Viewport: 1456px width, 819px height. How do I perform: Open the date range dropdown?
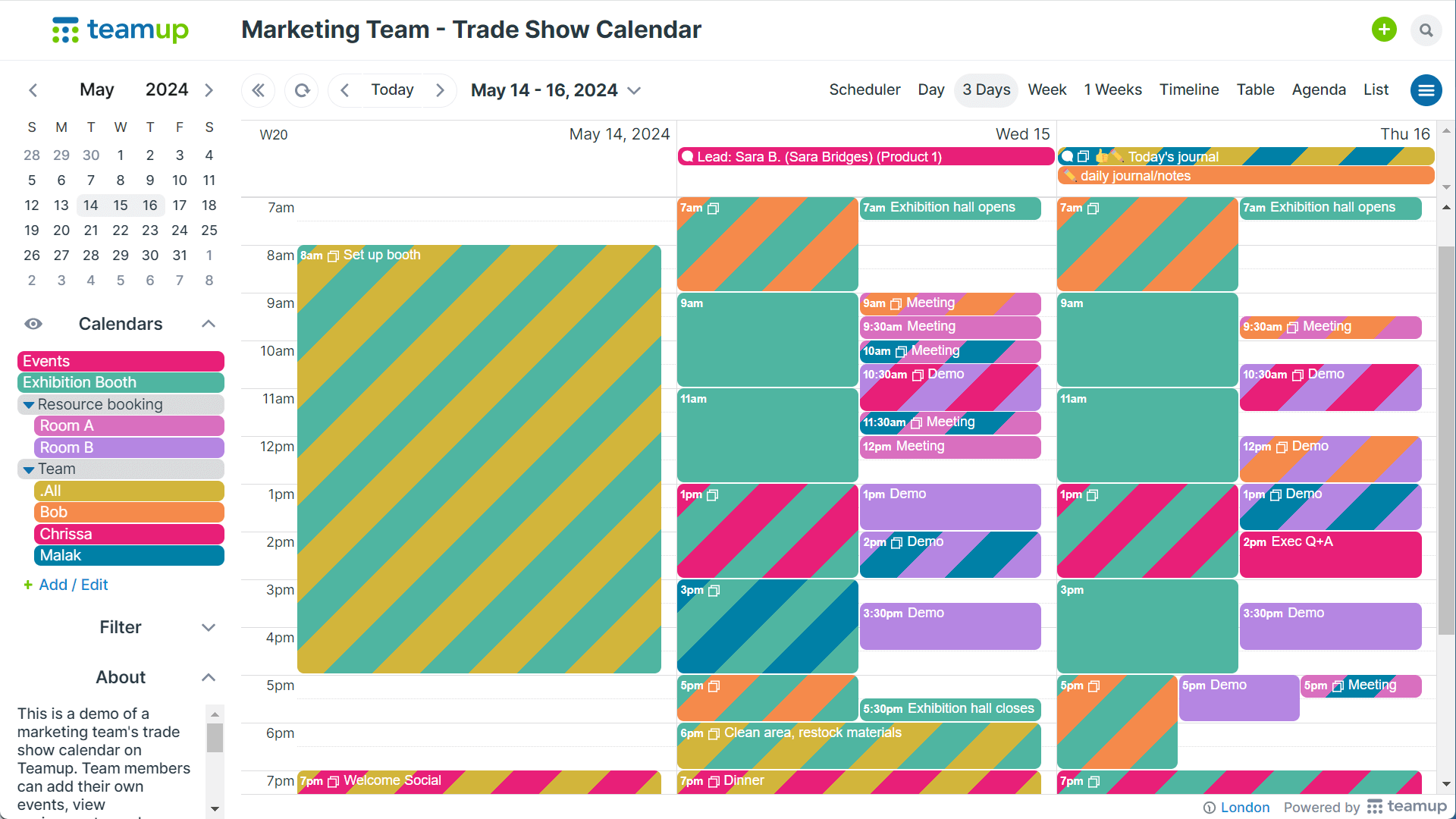(635, 90)
